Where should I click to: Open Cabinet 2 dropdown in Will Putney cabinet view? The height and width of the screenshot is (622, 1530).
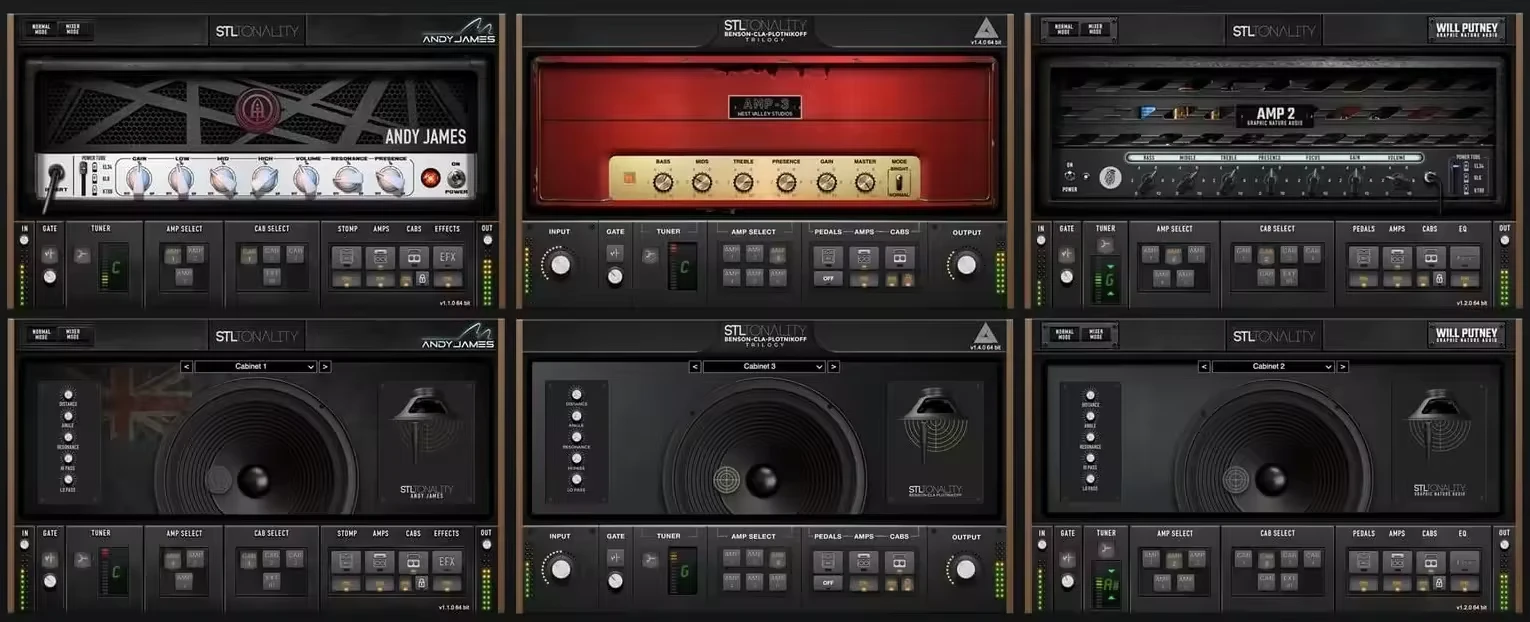pos(1273,367)
